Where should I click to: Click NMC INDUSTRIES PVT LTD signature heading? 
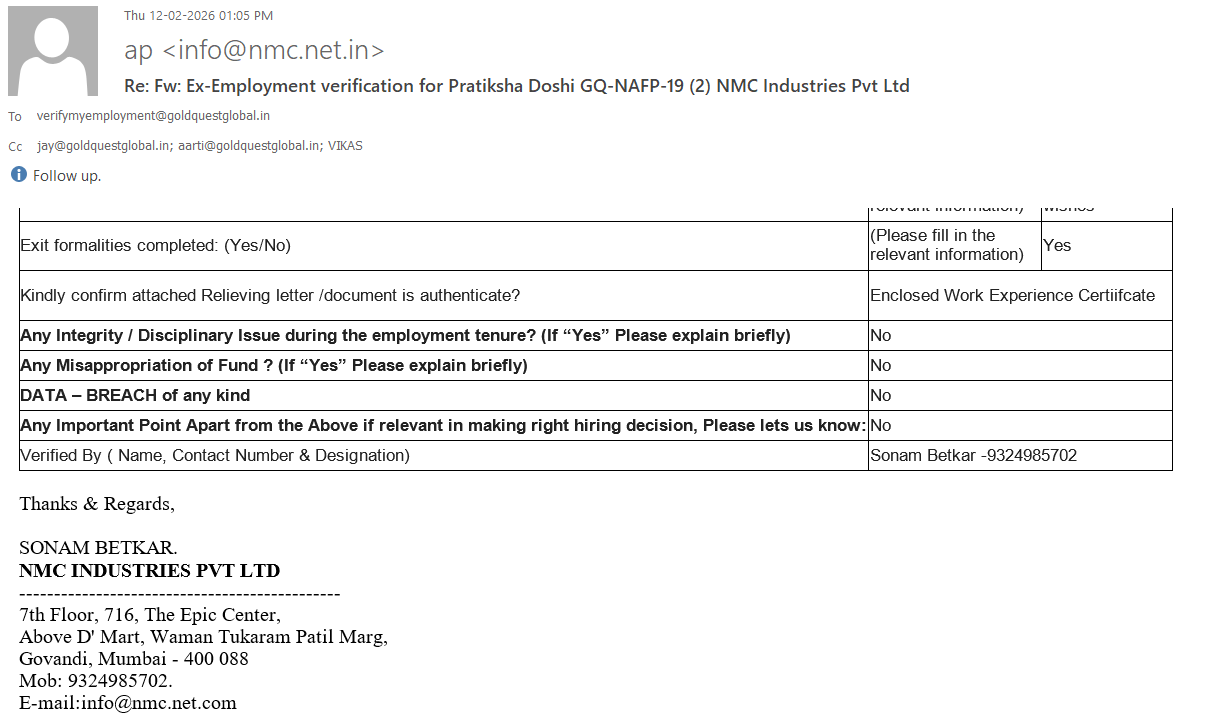pos(149,572)
